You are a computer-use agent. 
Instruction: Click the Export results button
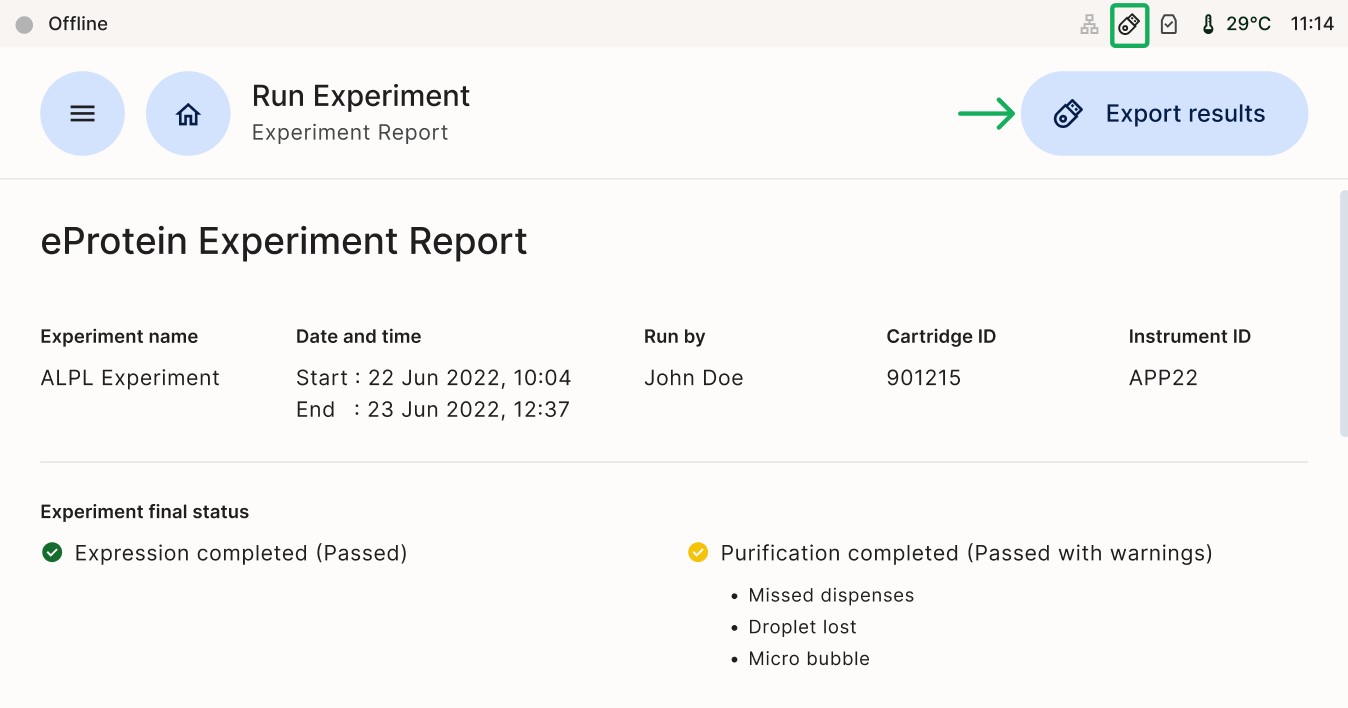(x=1164, y=114)
